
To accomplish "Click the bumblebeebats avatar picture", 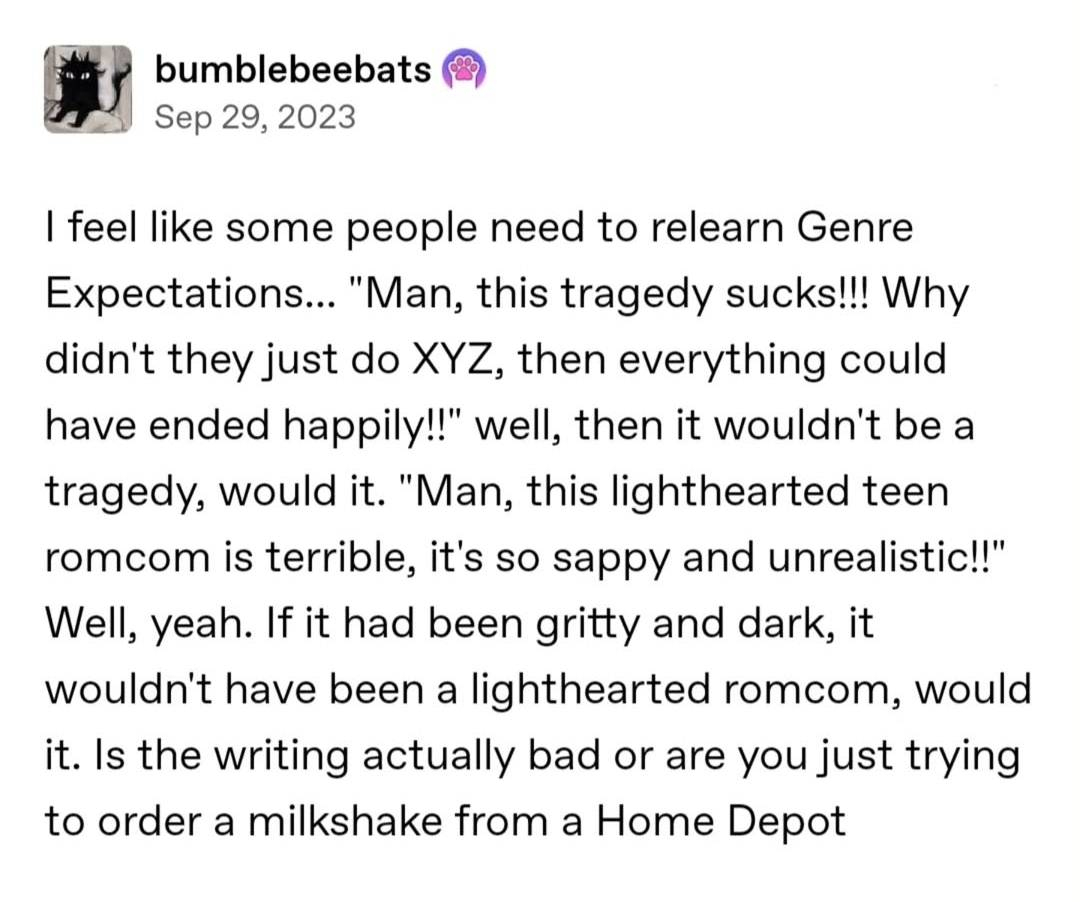I will 88,89.
